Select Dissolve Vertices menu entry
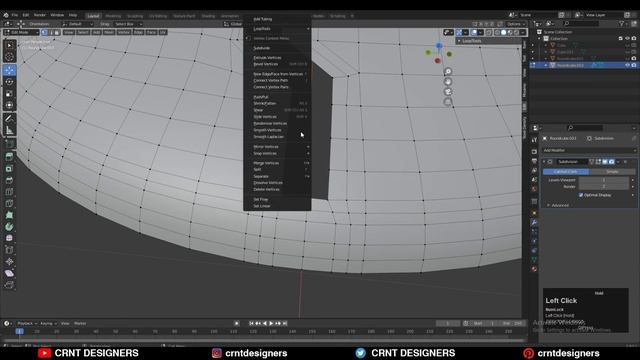 (x=278, y=183)
